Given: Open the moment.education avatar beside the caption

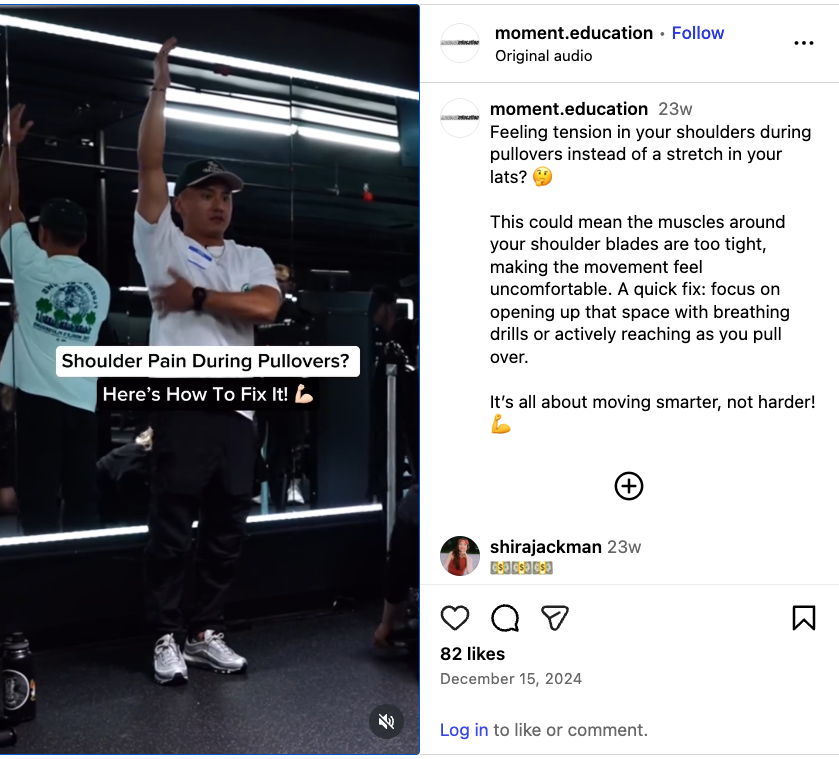Looking at the screenshot, I should click(460, 118).
